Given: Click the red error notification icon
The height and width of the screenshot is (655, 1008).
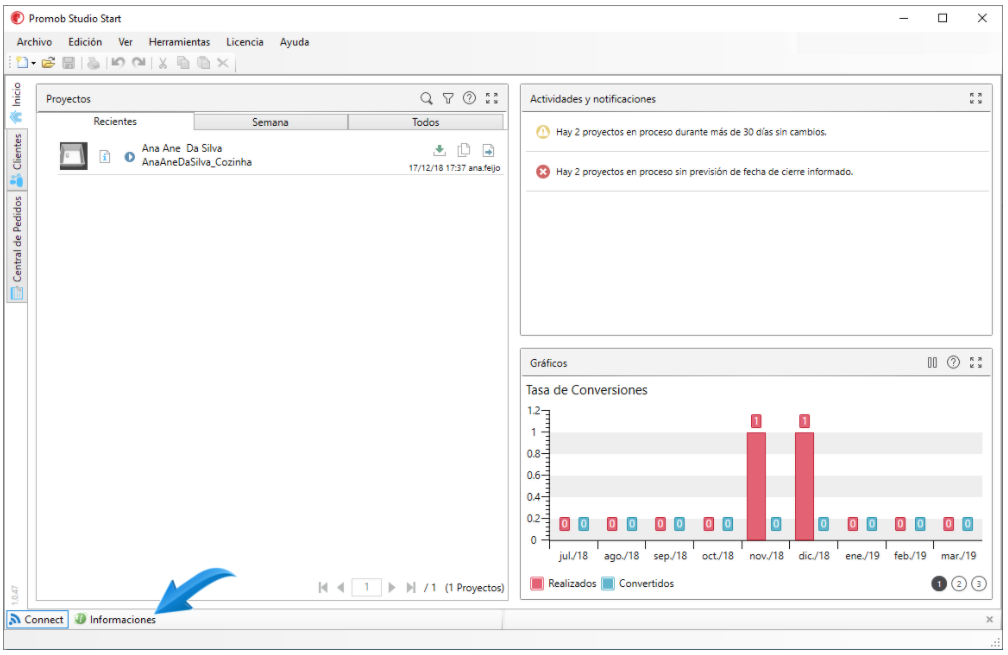Looking at the screenshot, I should click(543, 172).
